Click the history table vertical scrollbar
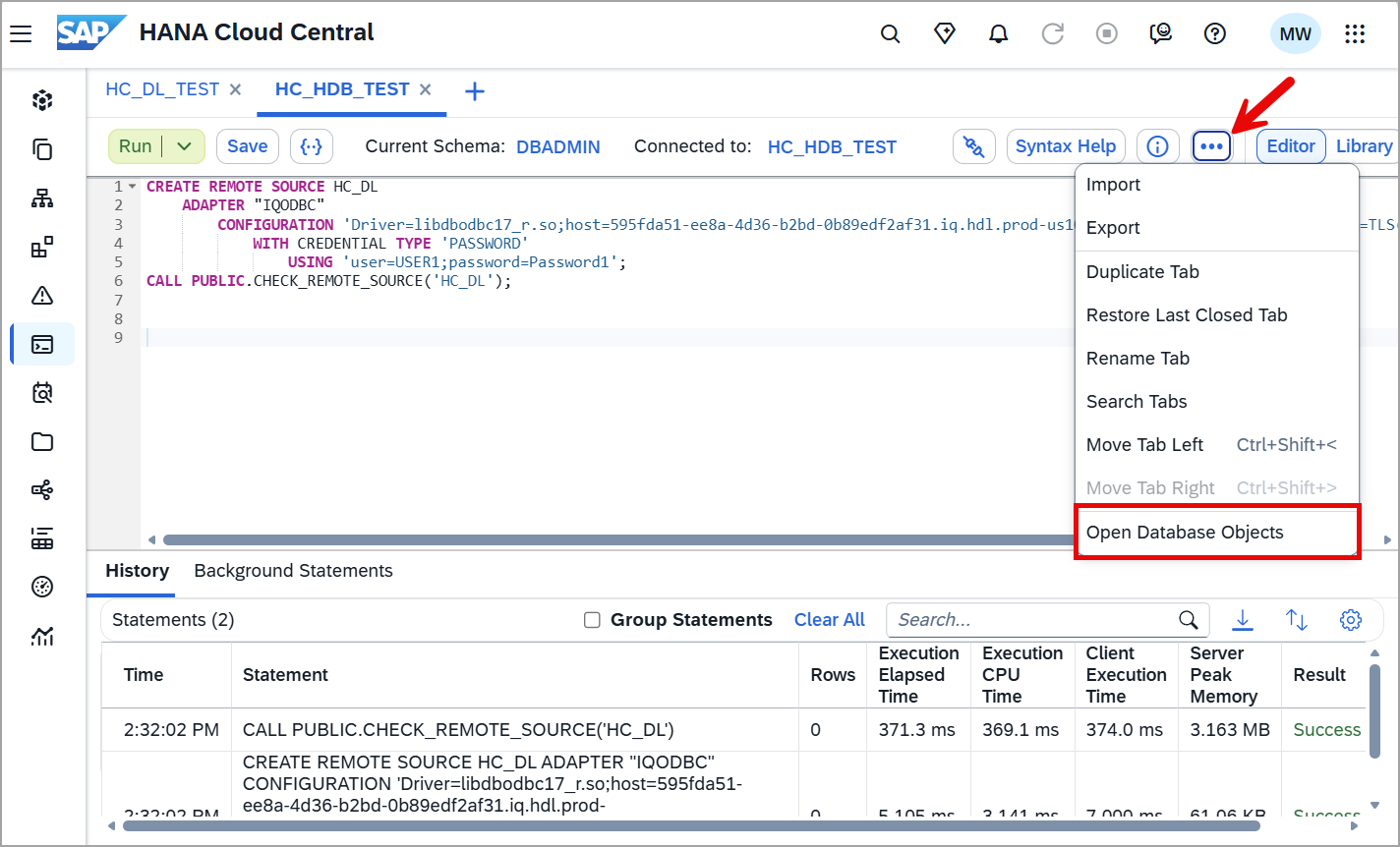Screen dimensions: 1400x847 click(x=1374, y=712)
